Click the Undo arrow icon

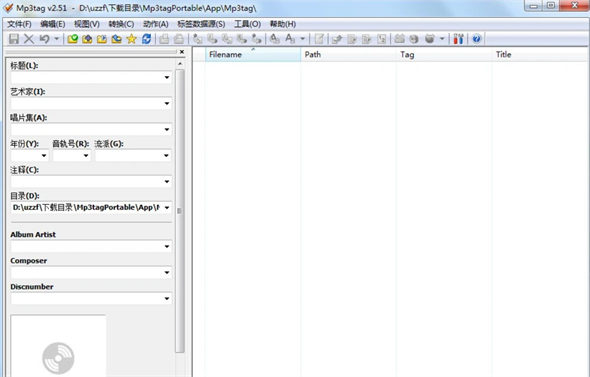point(44,39)
